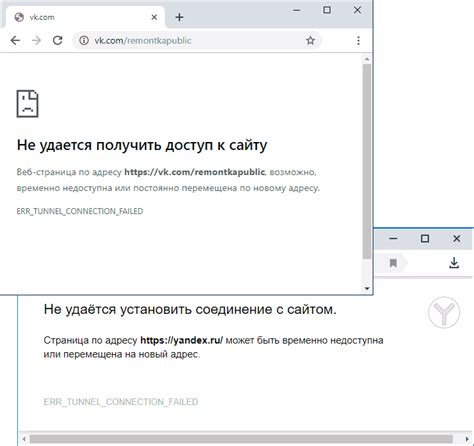The height and width of the screenshot is (446, 474).
Task: Click ERR_TUNNEL_CONNECTION_FAILED text in Yandex window
Action: click(x=121, y=402)
